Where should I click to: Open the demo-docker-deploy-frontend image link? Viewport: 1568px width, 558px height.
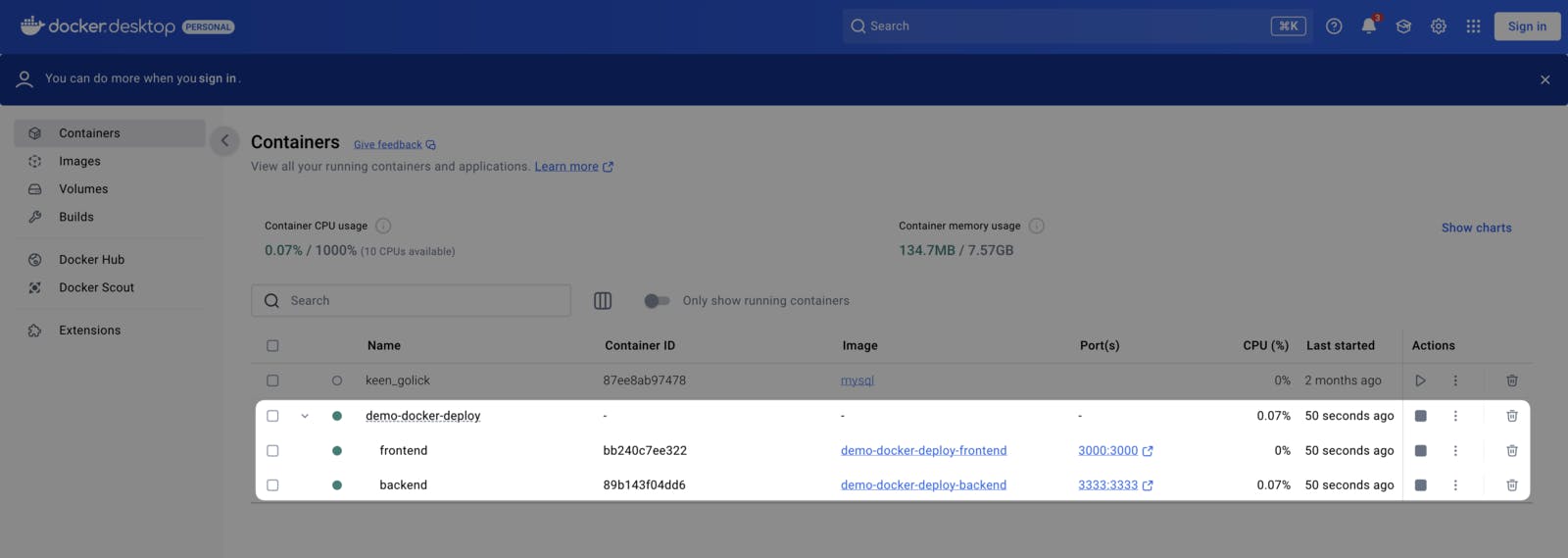pos(923,451)
